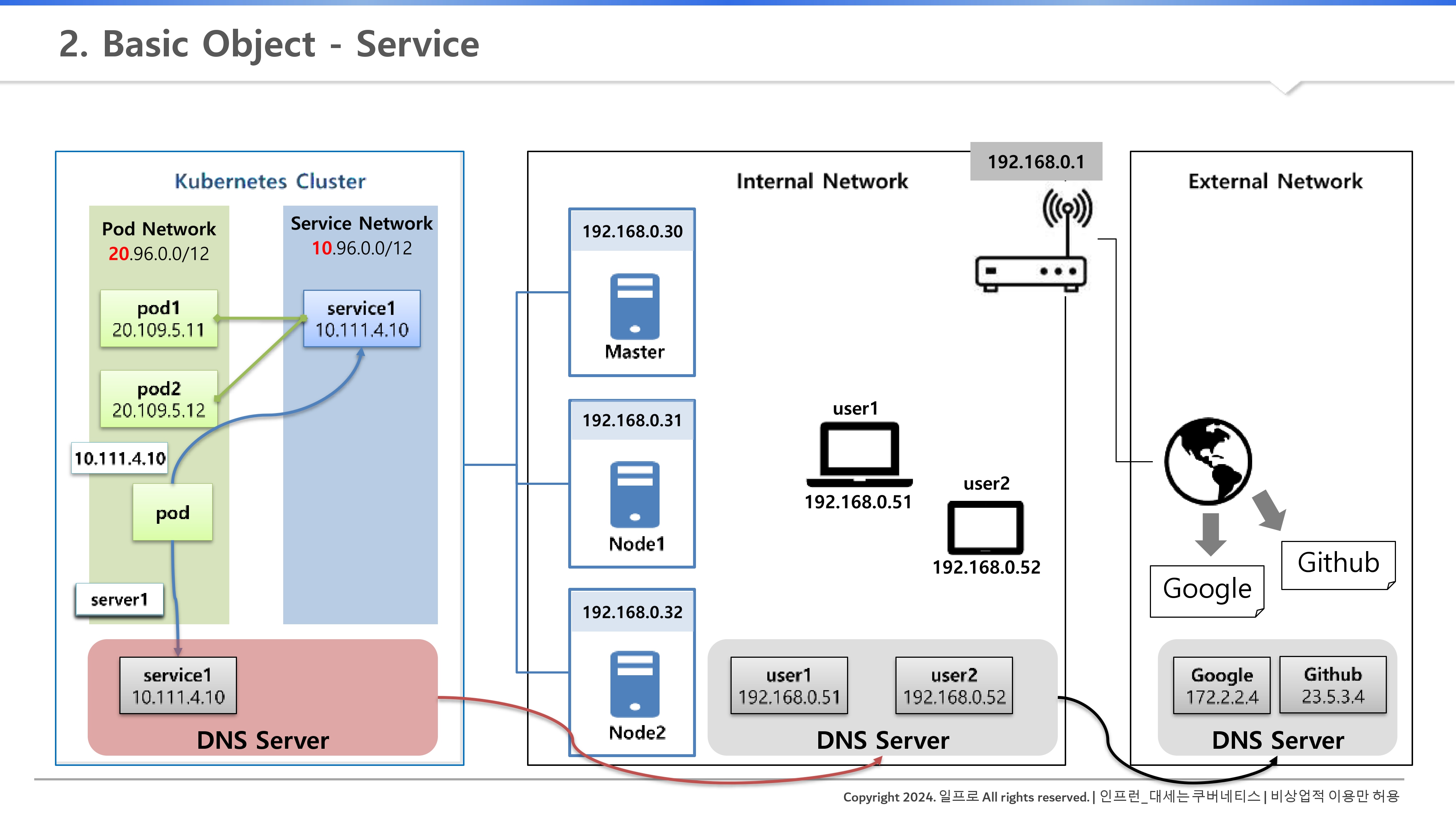Click the service1 entry in red DNS Server
The image size is (1456, 819).
[x=178, y=686]
